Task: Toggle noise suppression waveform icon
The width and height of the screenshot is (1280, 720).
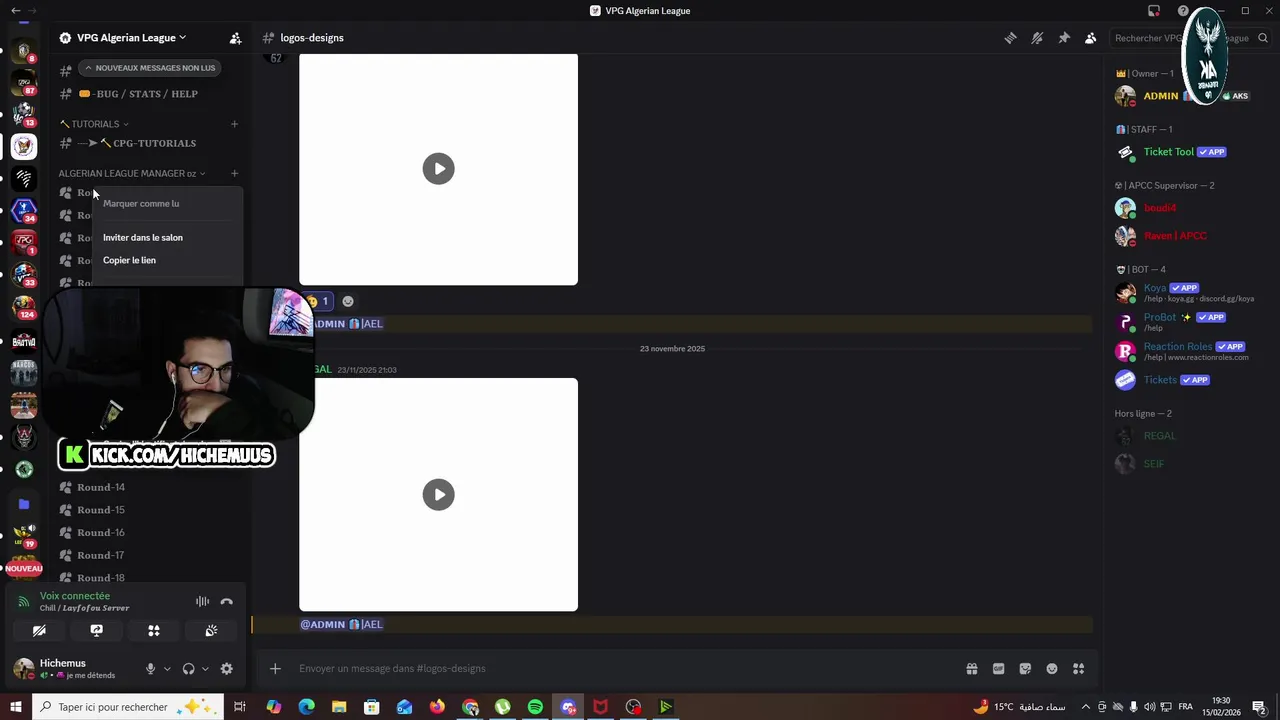Action: 202,601
